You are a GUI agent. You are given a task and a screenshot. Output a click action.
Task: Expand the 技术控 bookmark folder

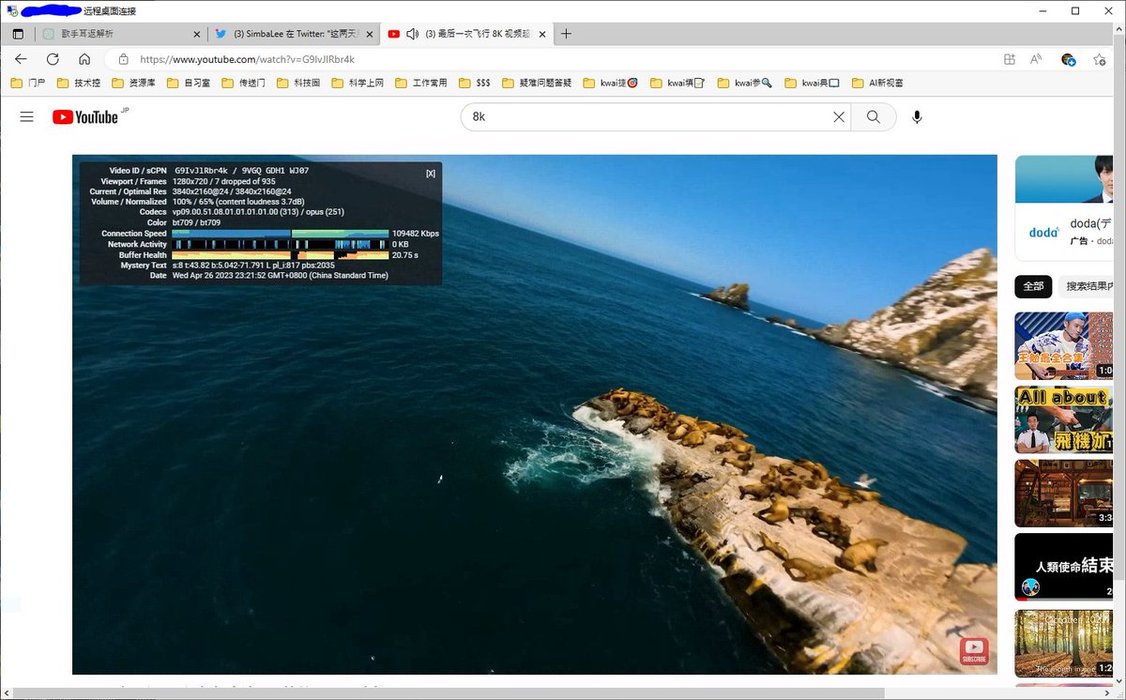[x=79, y=83]
